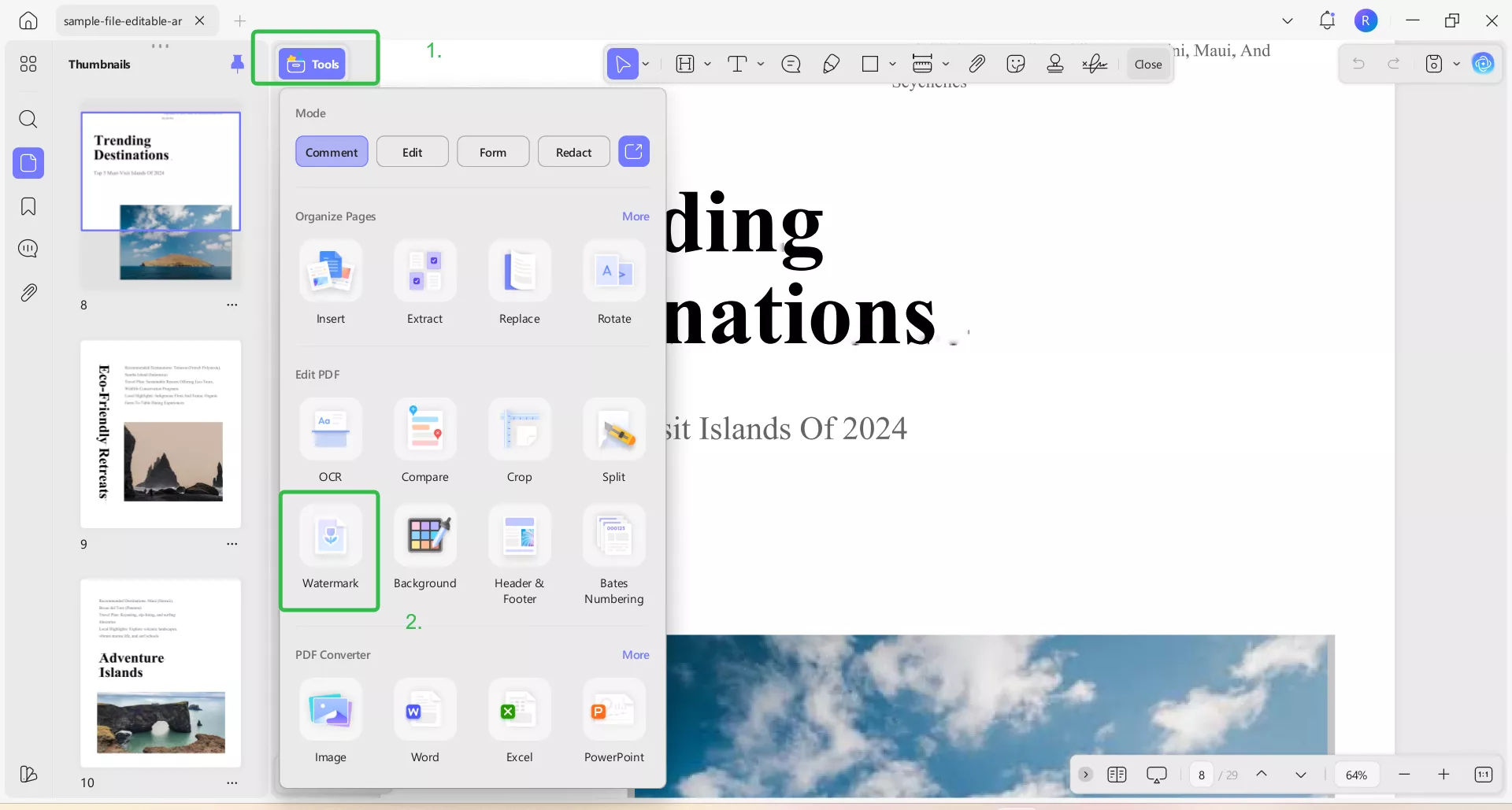The height and width of the screenshot is (810, 1512).
Task: Click the page number input field
Action: click(1202, 775)
